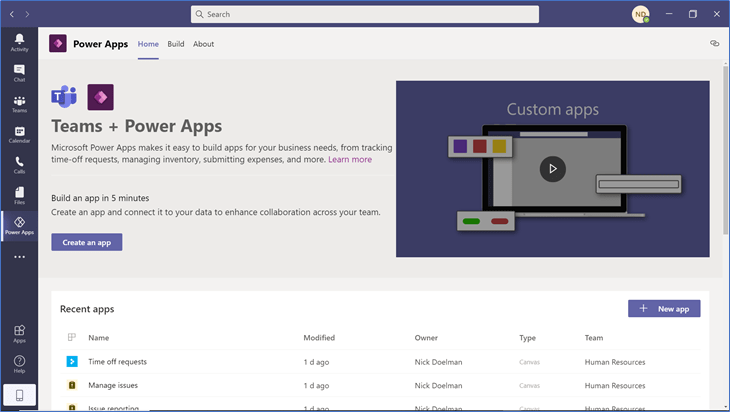Screen dimensions: 730x412
Task: Switch to the Build tab
Action: point(176,44)
